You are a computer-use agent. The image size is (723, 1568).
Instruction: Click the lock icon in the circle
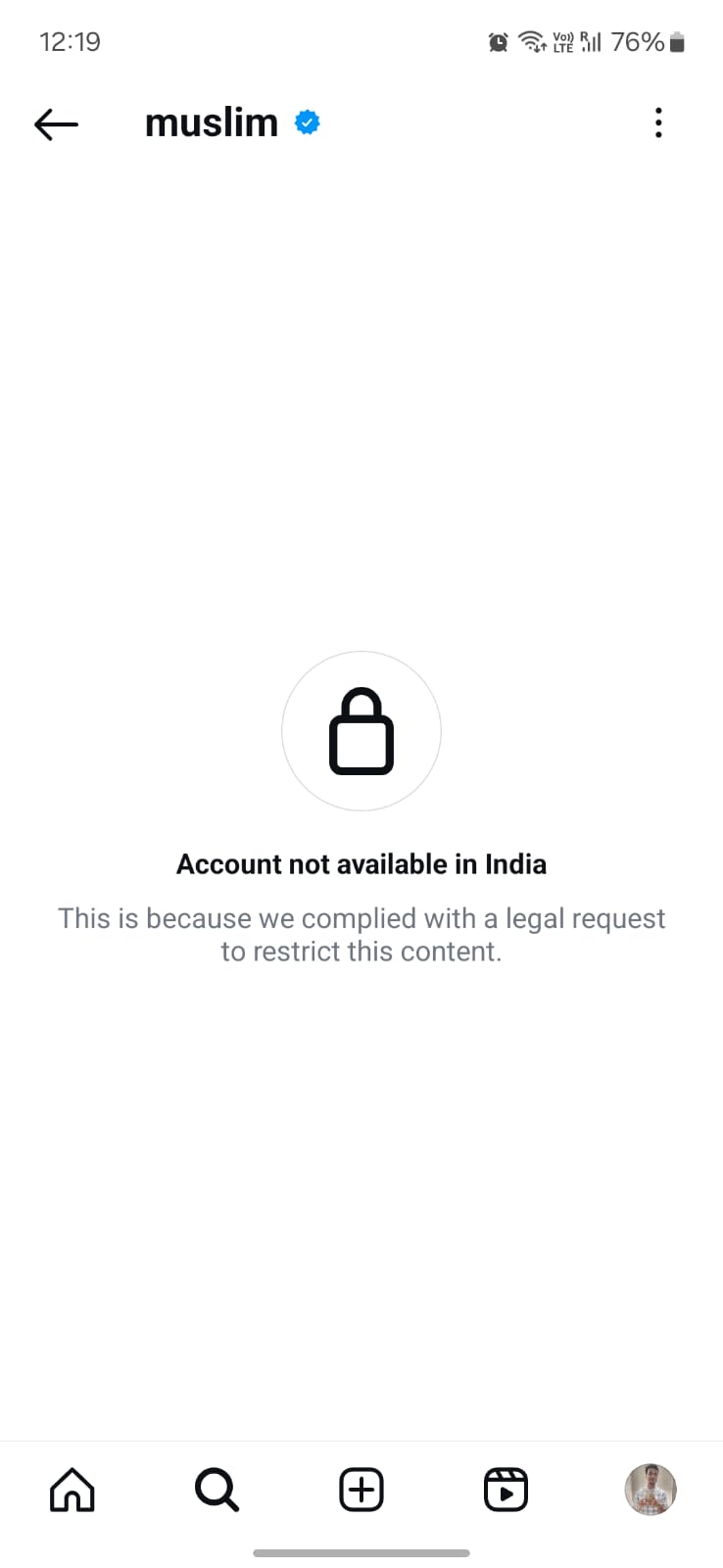[361, 731]
